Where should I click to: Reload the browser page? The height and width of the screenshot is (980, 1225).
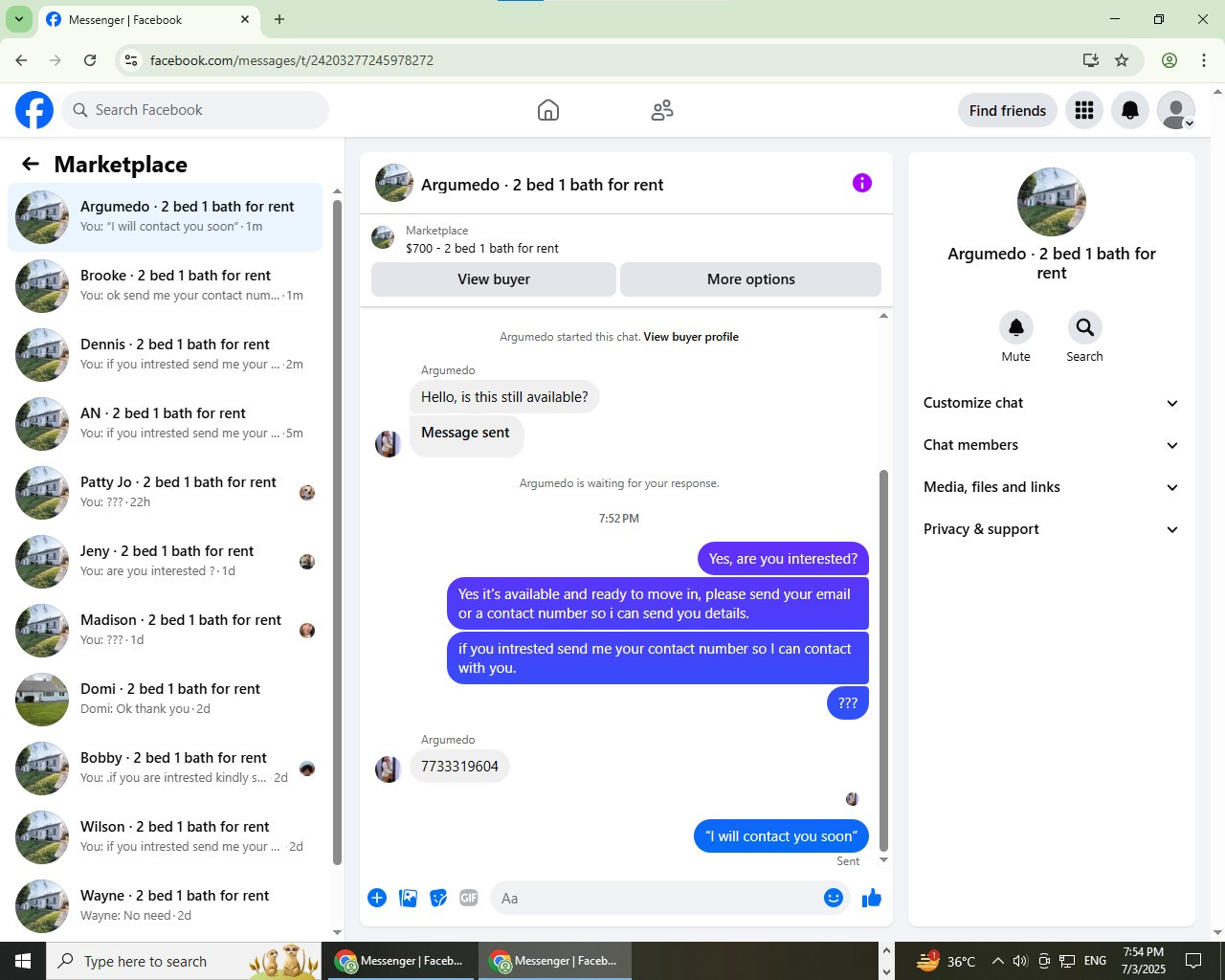[x=90, y=60]
